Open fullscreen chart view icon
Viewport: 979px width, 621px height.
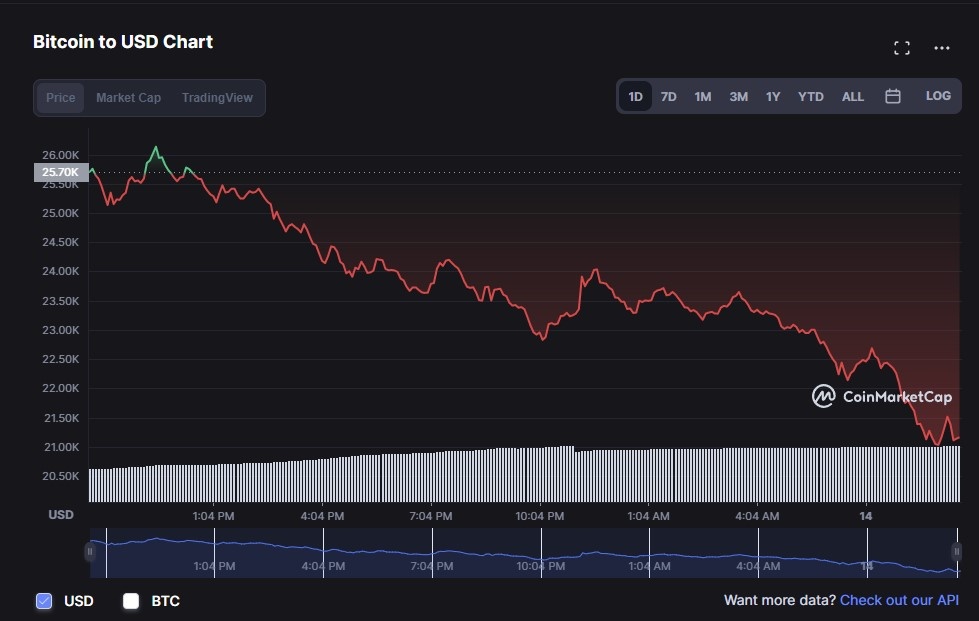(x=901, y=48)
